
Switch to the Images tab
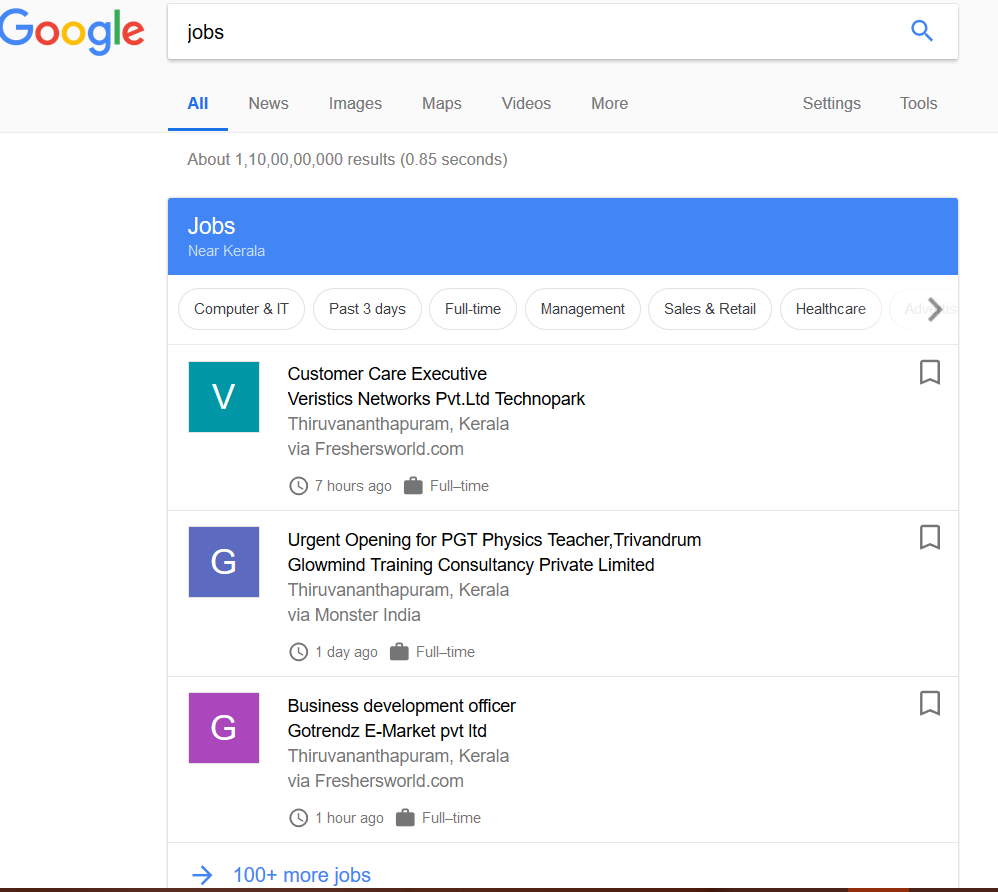[355, 104]
